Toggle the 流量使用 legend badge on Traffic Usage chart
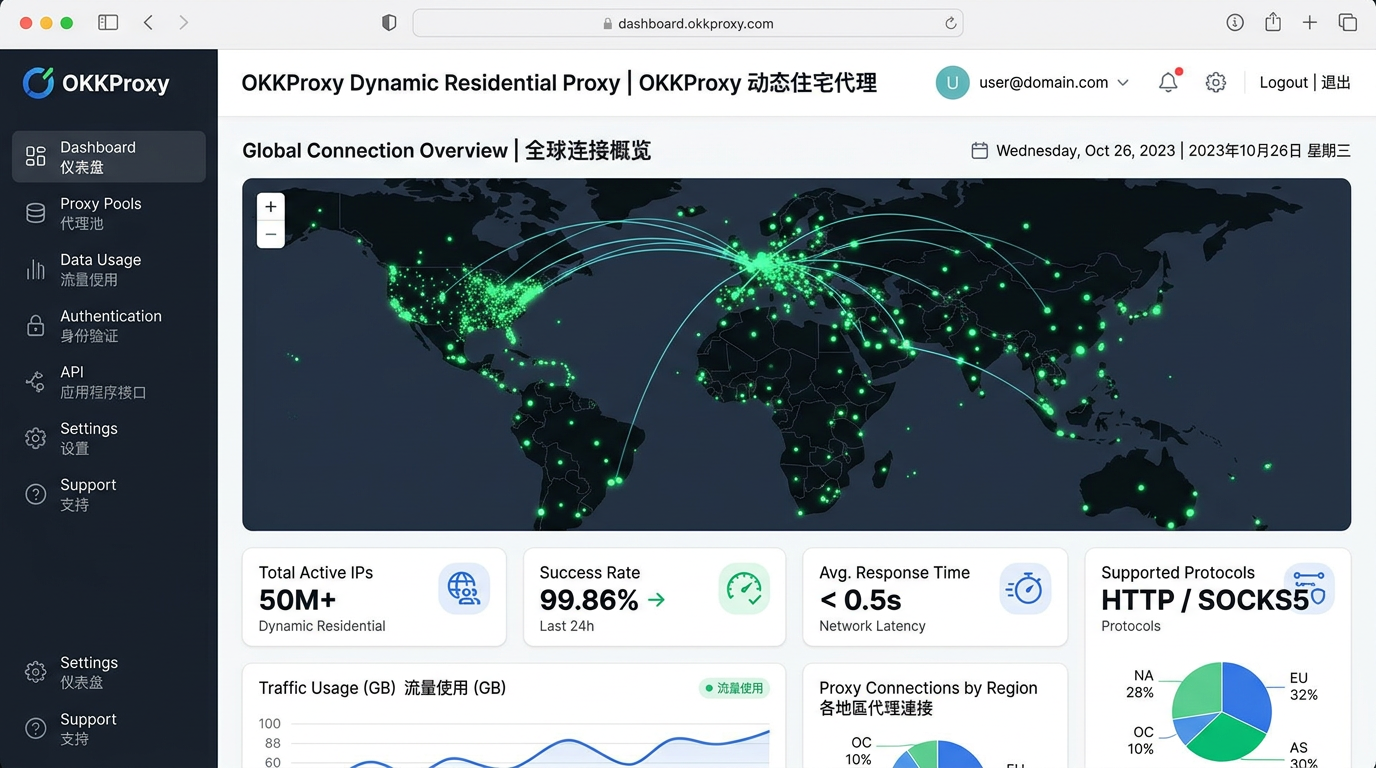 click(734, 688)
